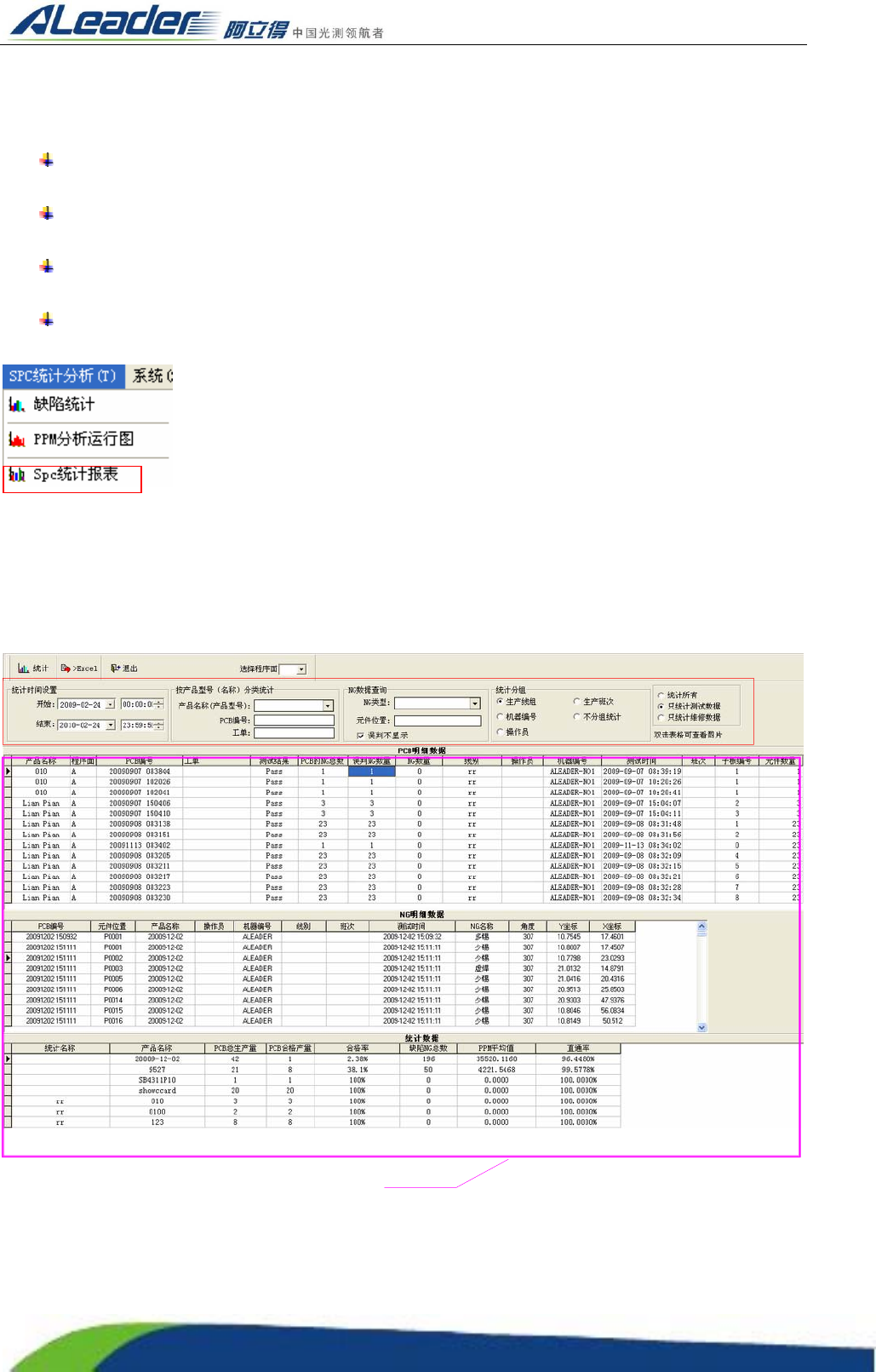Viewport: 876px width, 1372px height.
Task: Click the 退出 exit button
Action: 124,669
